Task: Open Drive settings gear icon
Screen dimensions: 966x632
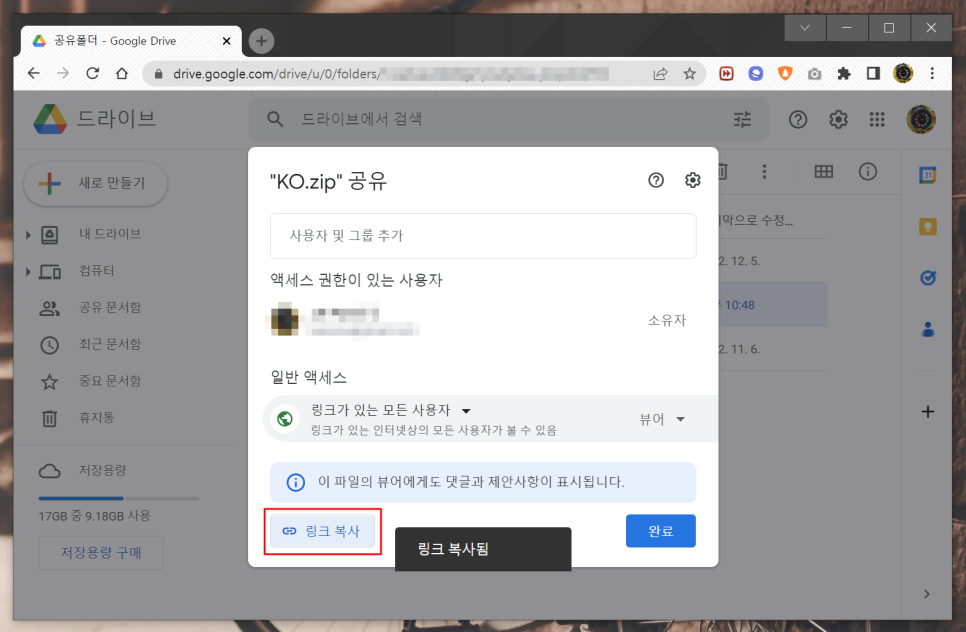Action: [838, 119]
